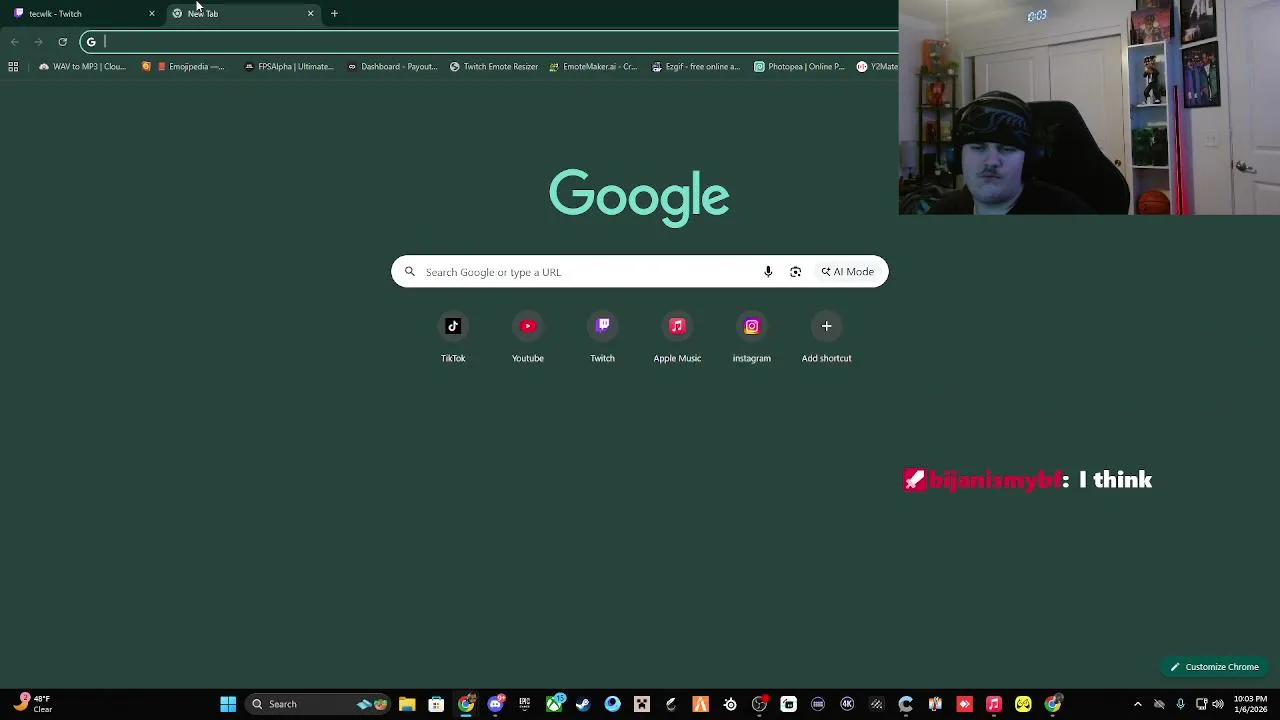Click the magnifier icon in Google search box
Viewport: 1280px width, 720px height.
(409, 272)
